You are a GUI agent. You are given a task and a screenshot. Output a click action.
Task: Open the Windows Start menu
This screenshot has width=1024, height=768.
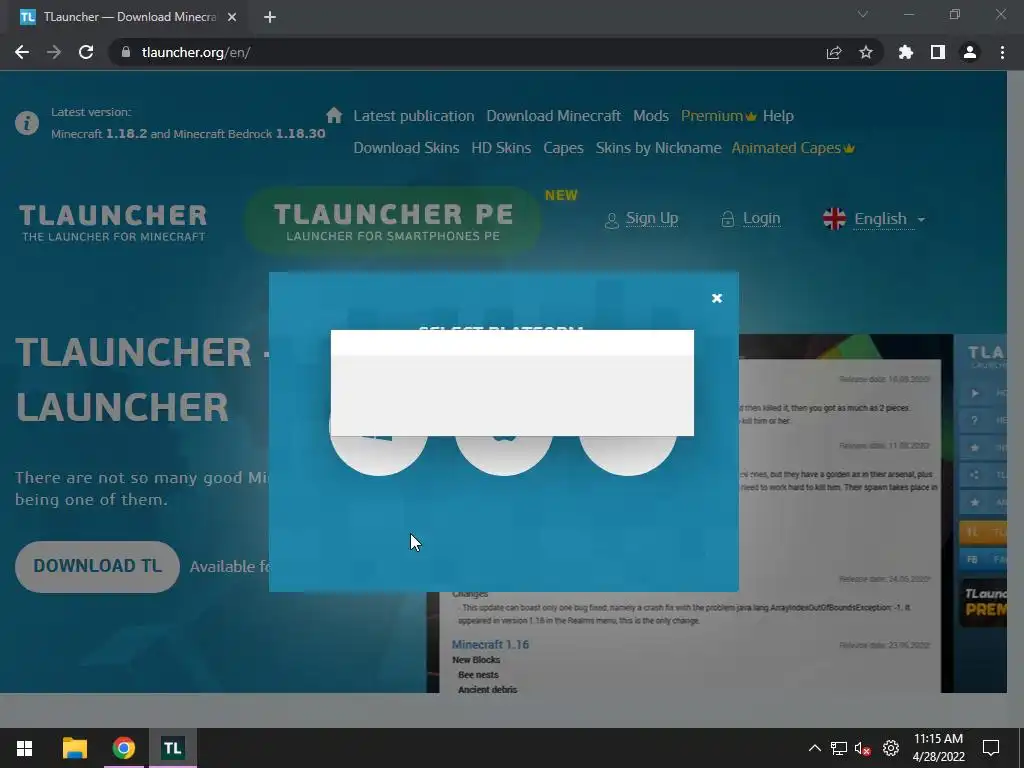point(25,748)
